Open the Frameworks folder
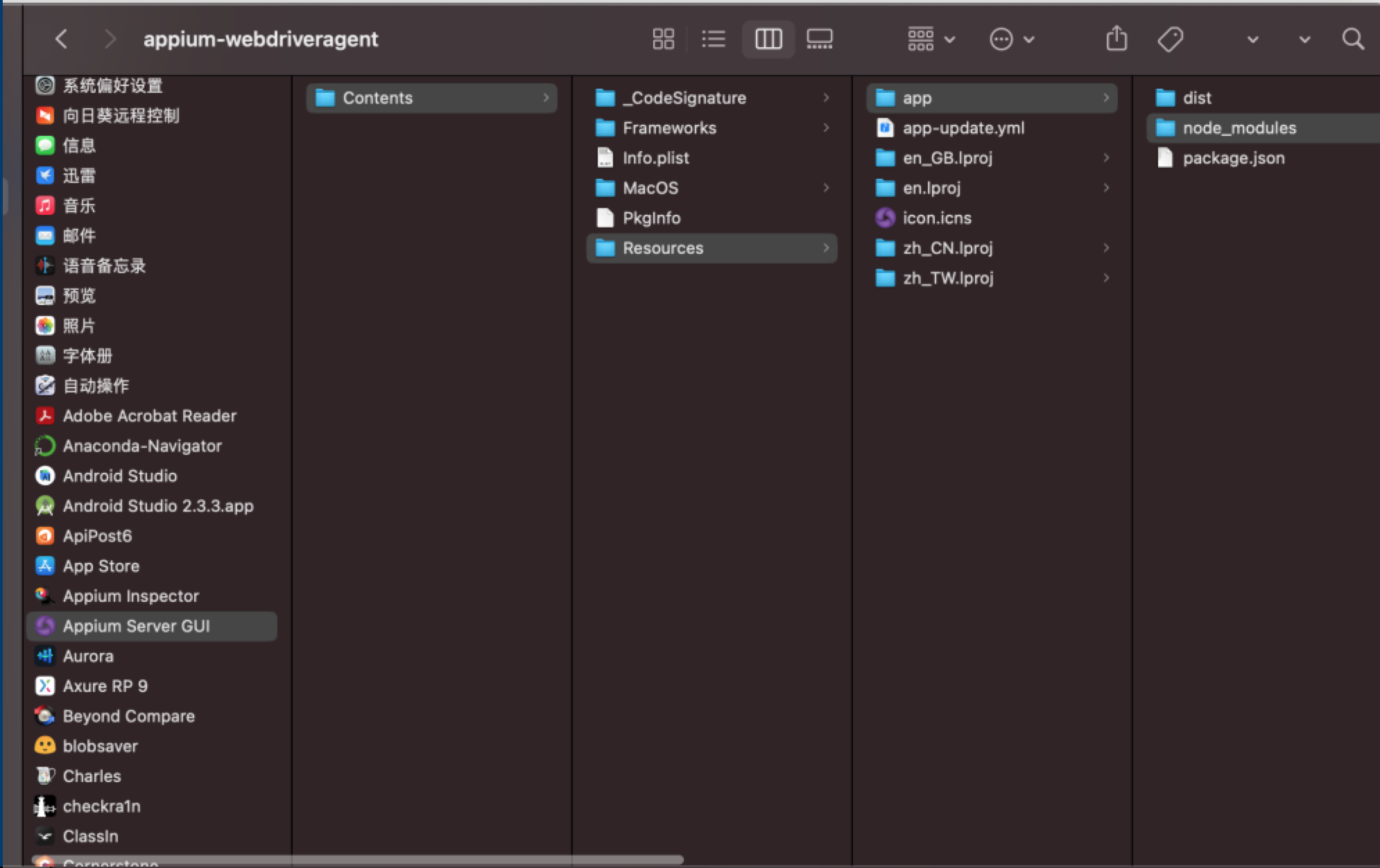1380x868 pixels. pyautogui.click(x=712, y=128)
